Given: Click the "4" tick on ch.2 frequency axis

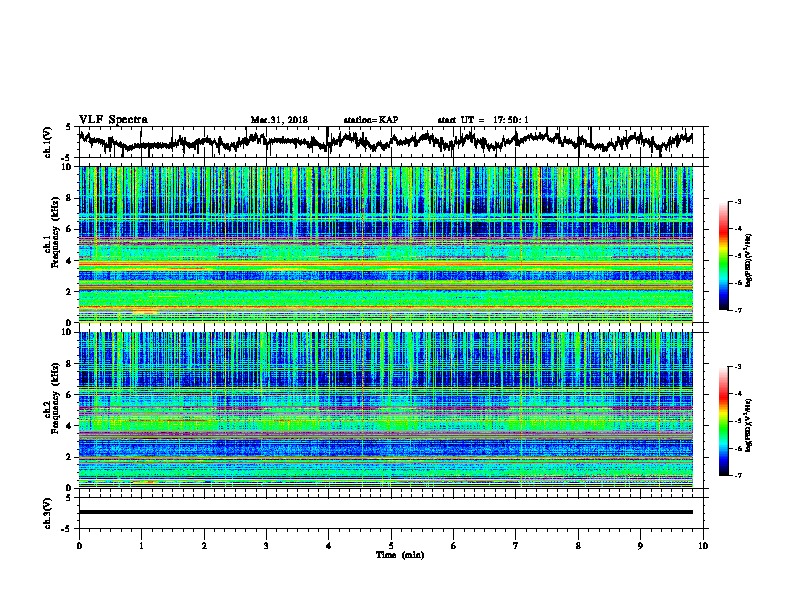Looking at the screenshot, I should 71,426.
